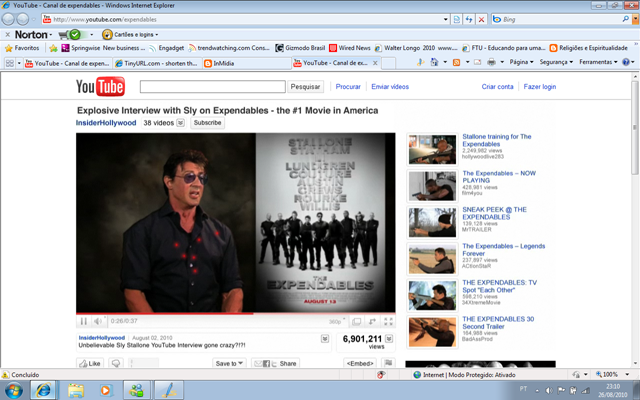Click the Windows Start button

click(13, 391)
